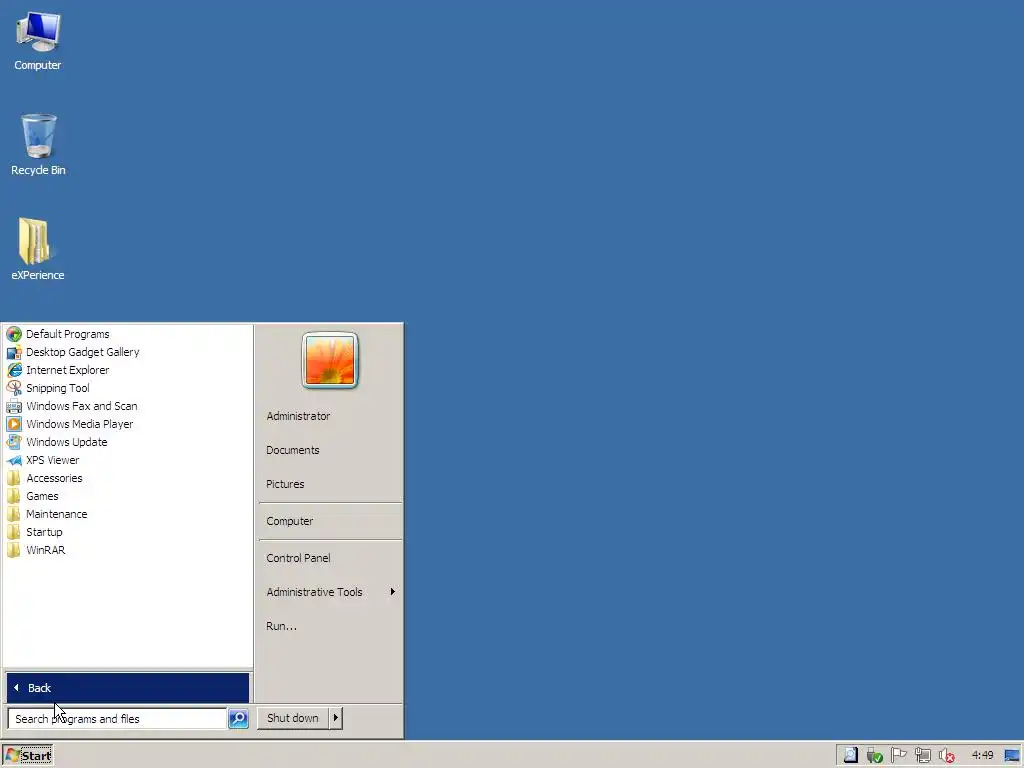Click the Show desktop icon beside clock
The height and width of the screenshot is (768, 1024).
pos(1012,756)
